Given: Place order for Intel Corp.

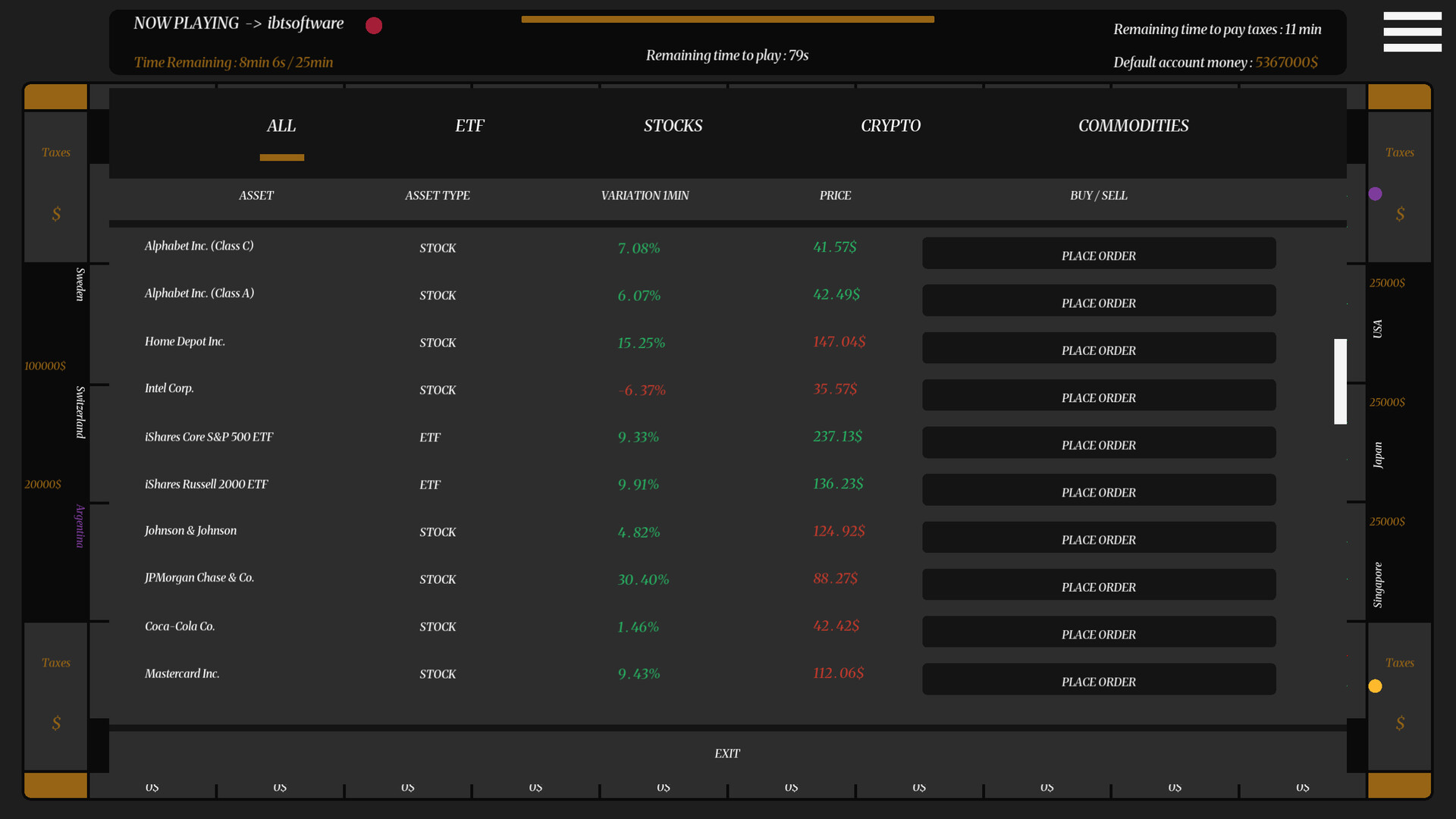Looking at the screenshot, I should pos(1098,397).
